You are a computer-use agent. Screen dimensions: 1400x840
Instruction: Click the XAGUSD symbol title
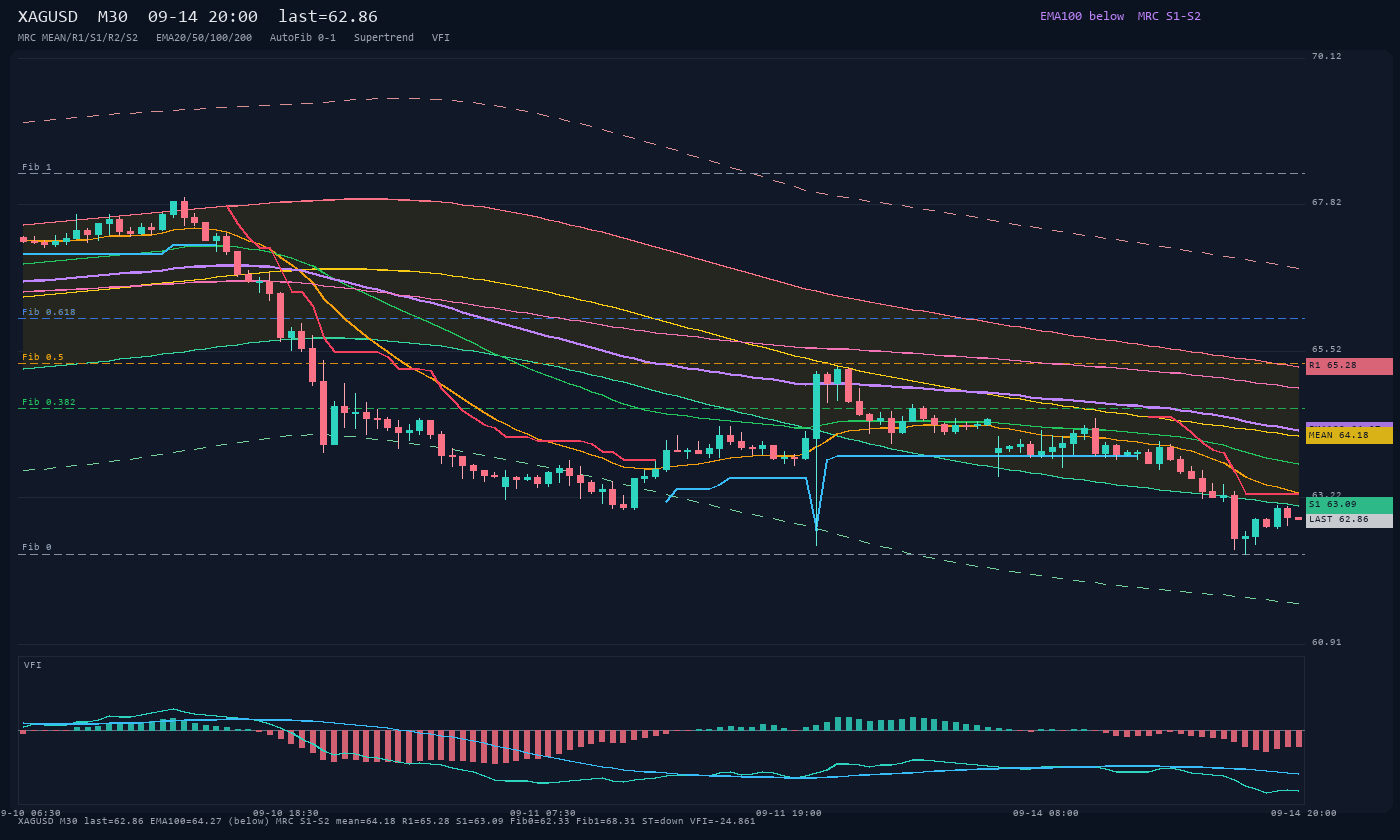tap(49, 17)
